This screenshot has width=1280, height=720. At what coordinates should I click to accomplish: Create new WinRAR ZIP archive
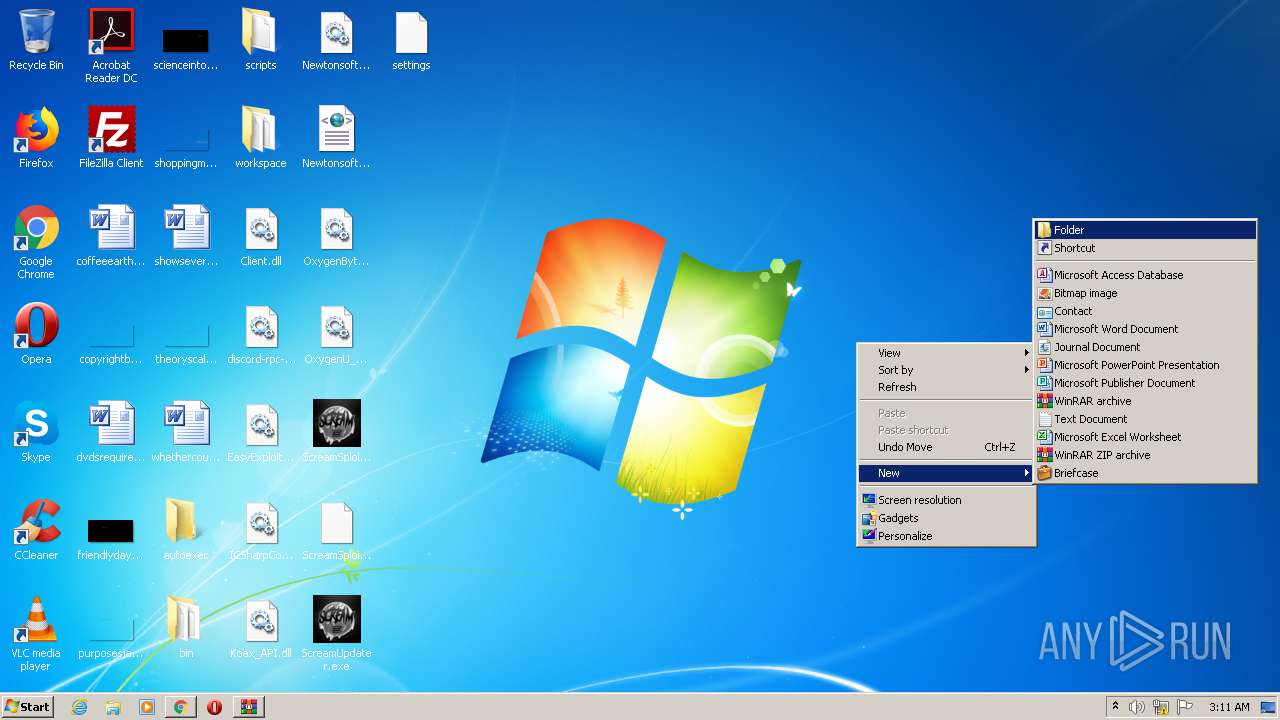coord(1145,455)
